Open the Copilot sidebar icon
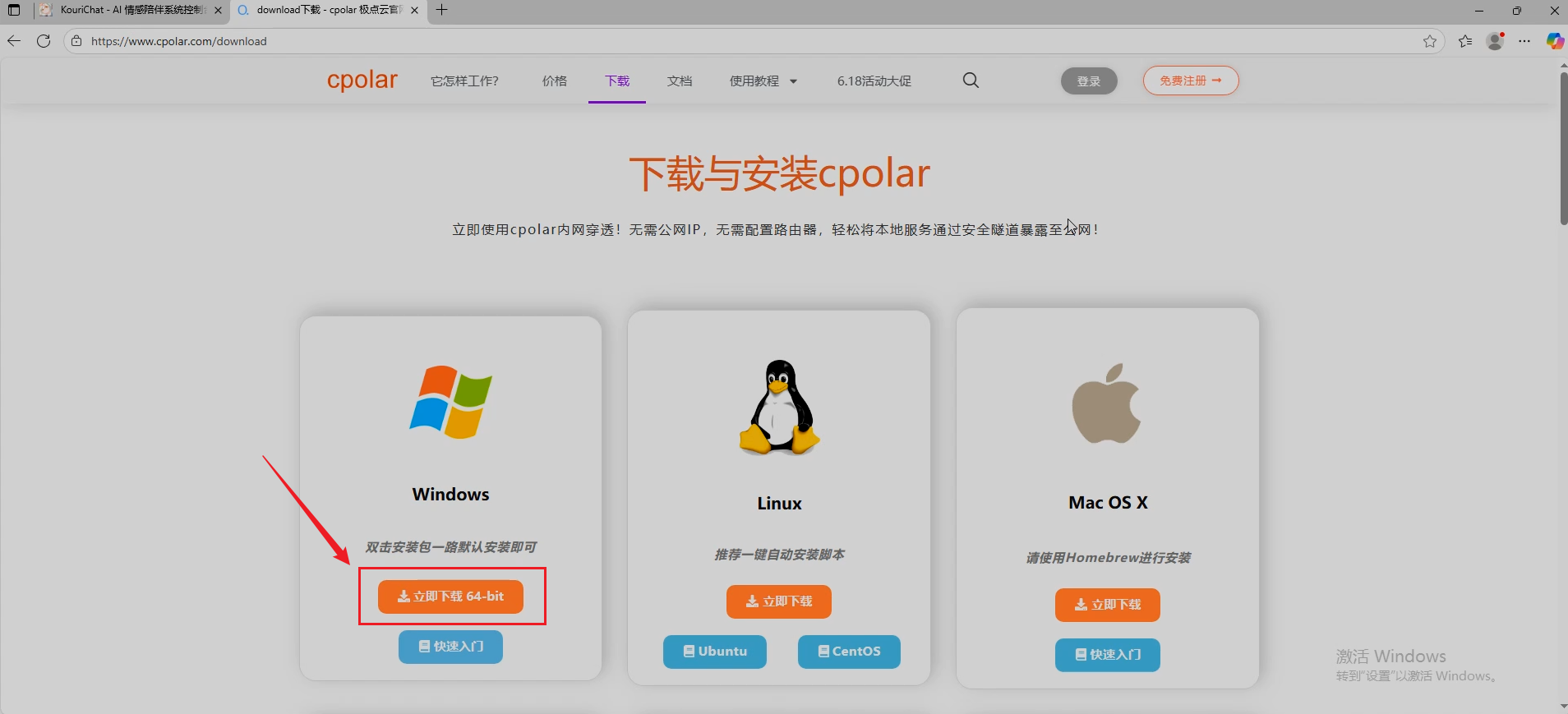The width and height of the screenshot is (1568, 714). (1555, 41)
